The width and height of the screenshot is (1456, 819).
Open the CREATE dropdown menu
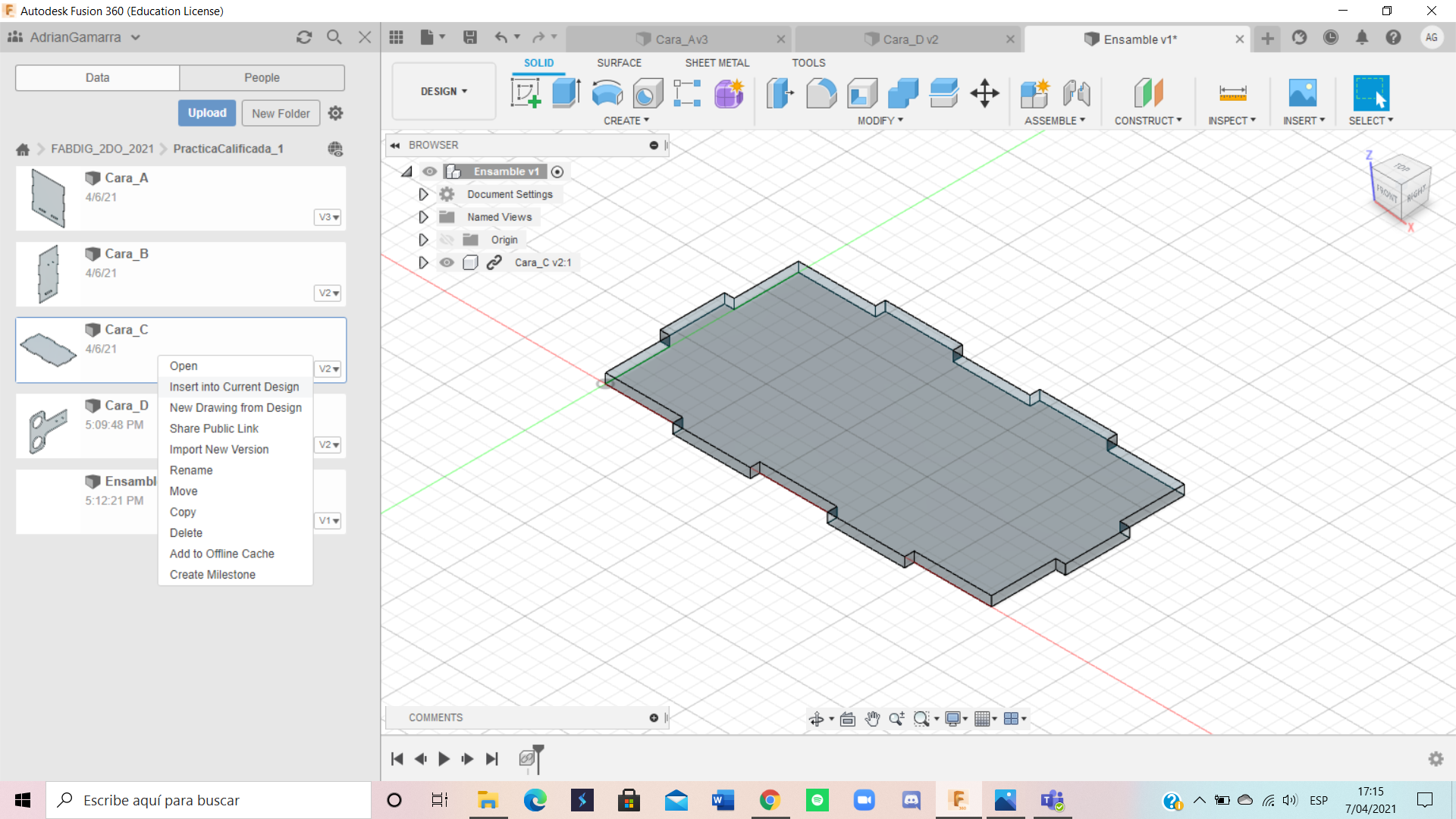pos(626,121)
